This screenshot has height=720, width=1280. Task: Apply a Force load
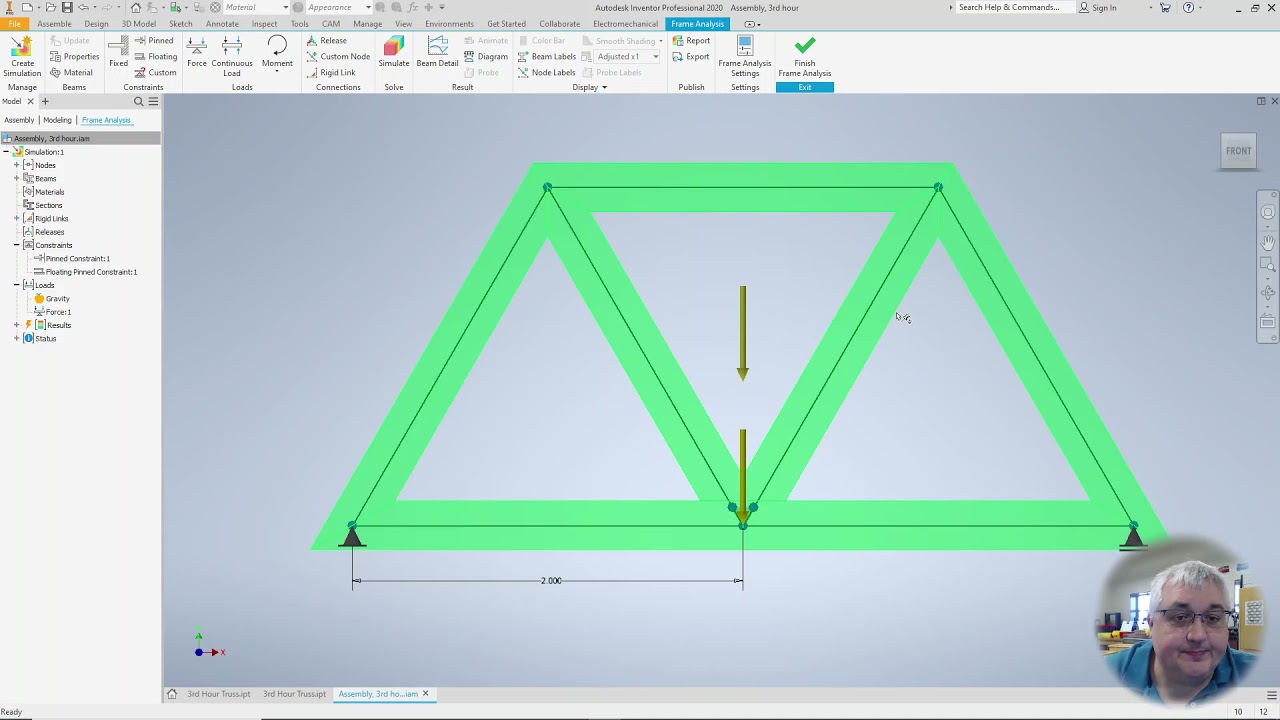coord(197,52)
